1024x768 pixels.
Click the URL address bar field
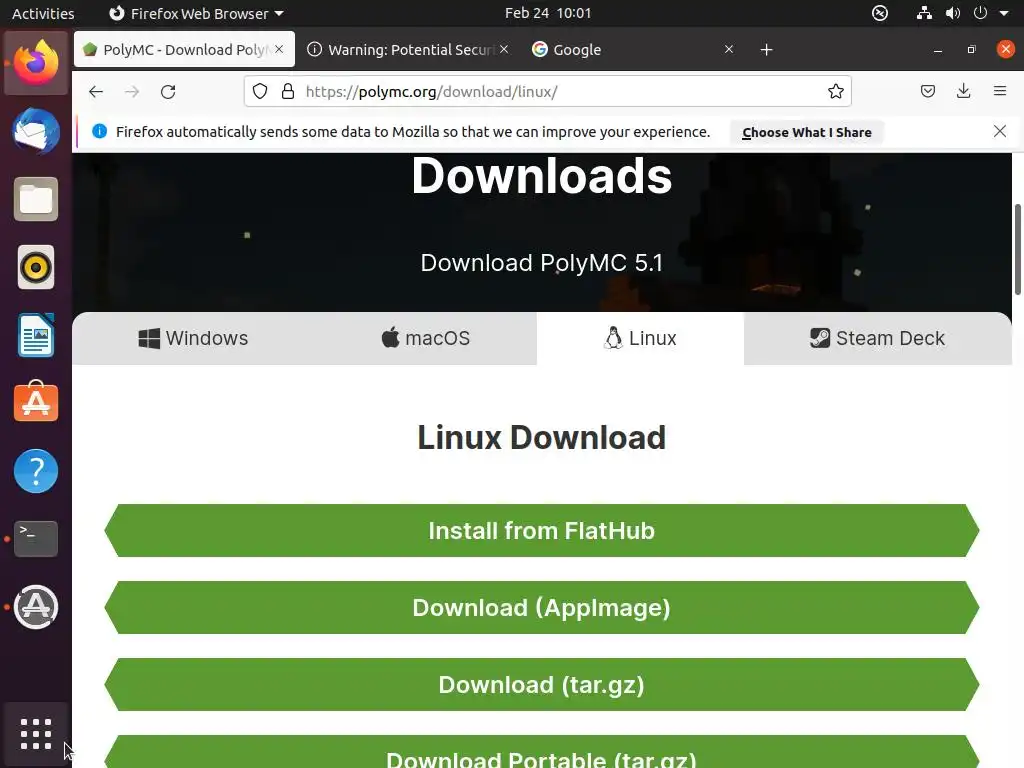(x=547, y=91)
